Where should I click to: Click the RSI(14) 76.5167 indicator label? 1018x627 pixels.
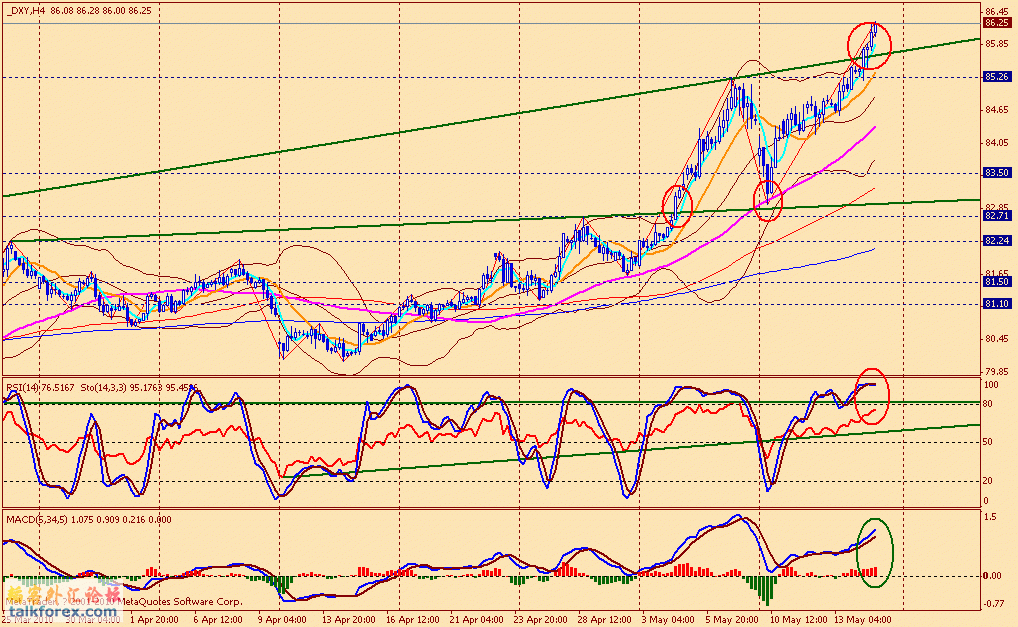pos(40,387)
